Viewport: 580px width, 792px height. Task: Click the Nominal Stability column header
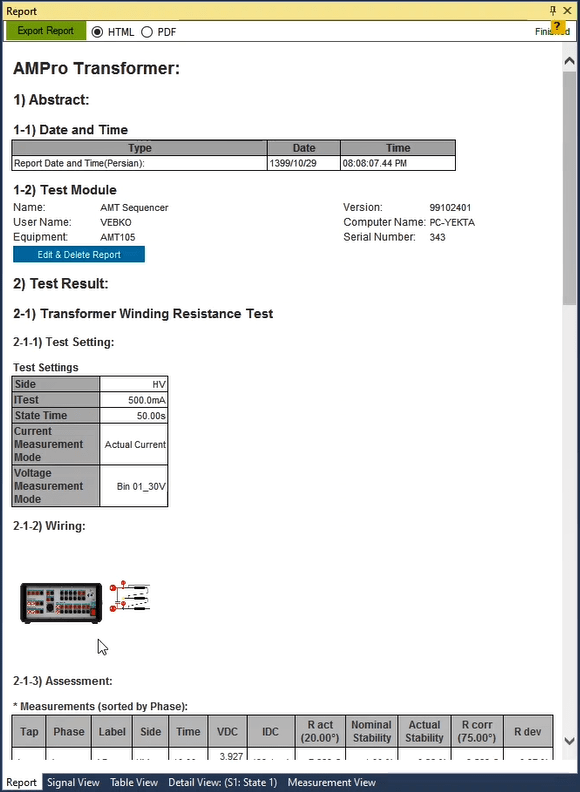pos(372,731)
